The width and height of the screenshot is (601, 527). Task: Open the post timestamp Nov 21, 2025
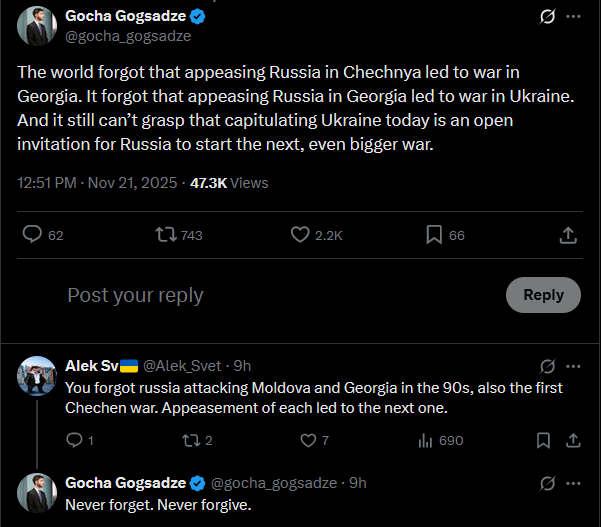131,183
